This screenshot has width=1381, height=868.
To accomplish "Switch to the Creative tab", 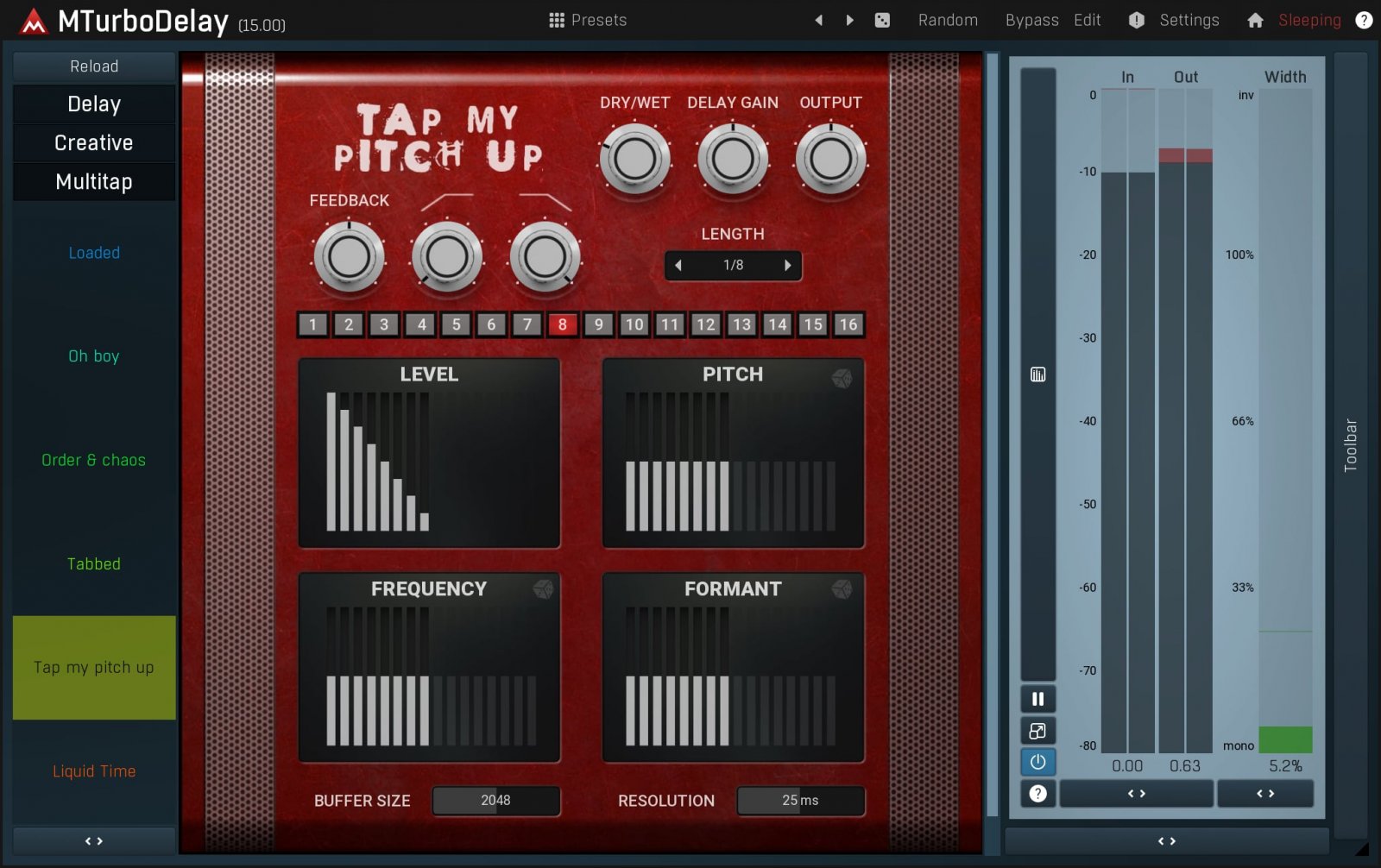I will point(93,142).
